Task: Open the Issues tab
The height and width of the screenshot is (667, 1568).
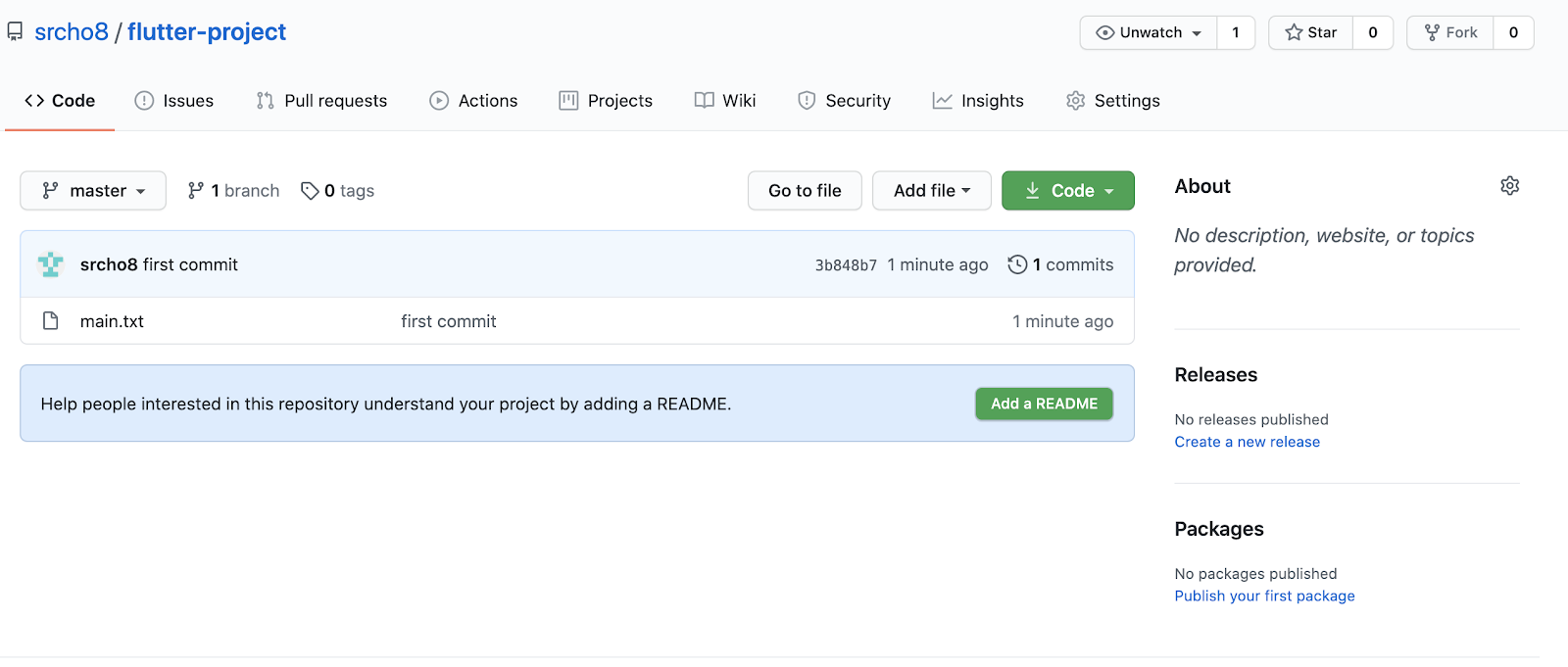Action: pos(174,100)
